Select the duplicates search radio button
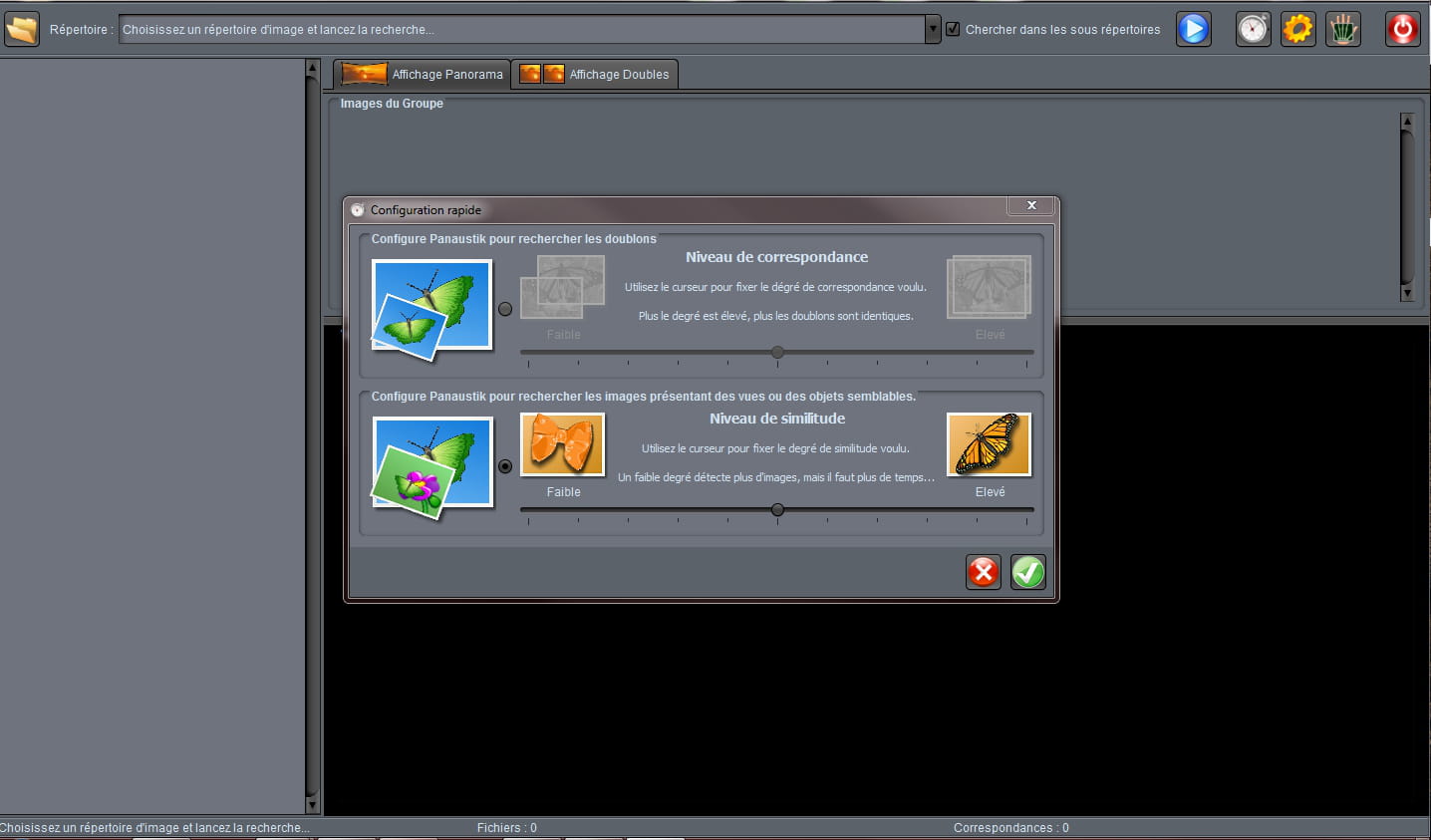 point(505,309)
